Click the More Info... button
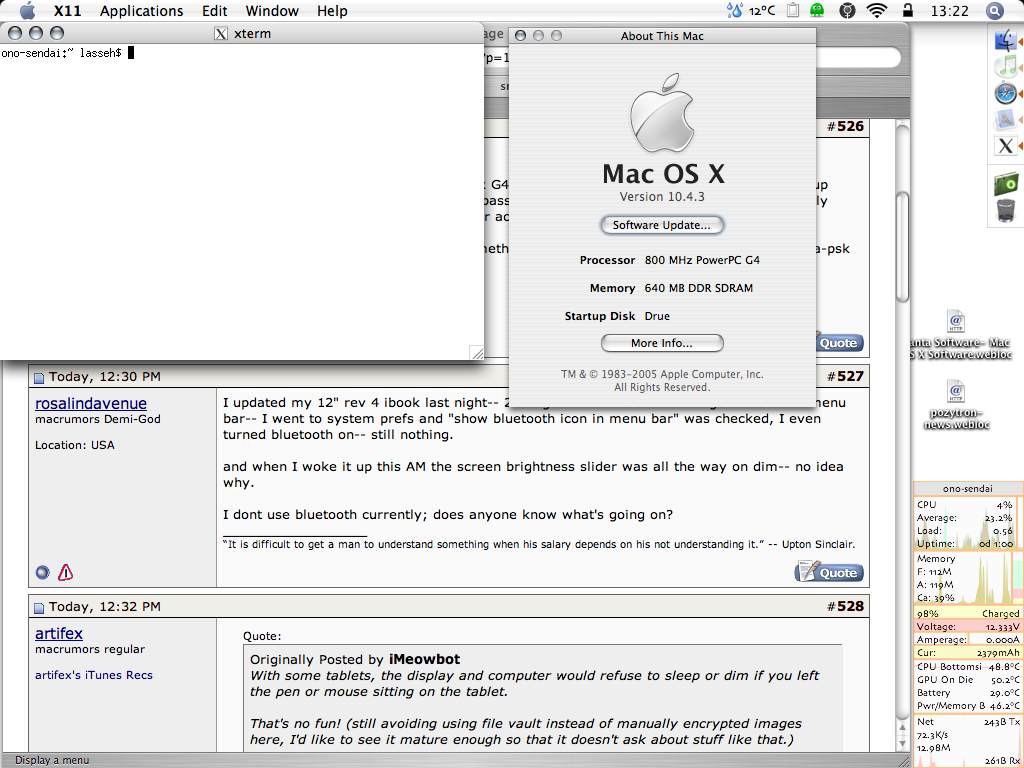Screen dimensions: 1024x768 662,343
